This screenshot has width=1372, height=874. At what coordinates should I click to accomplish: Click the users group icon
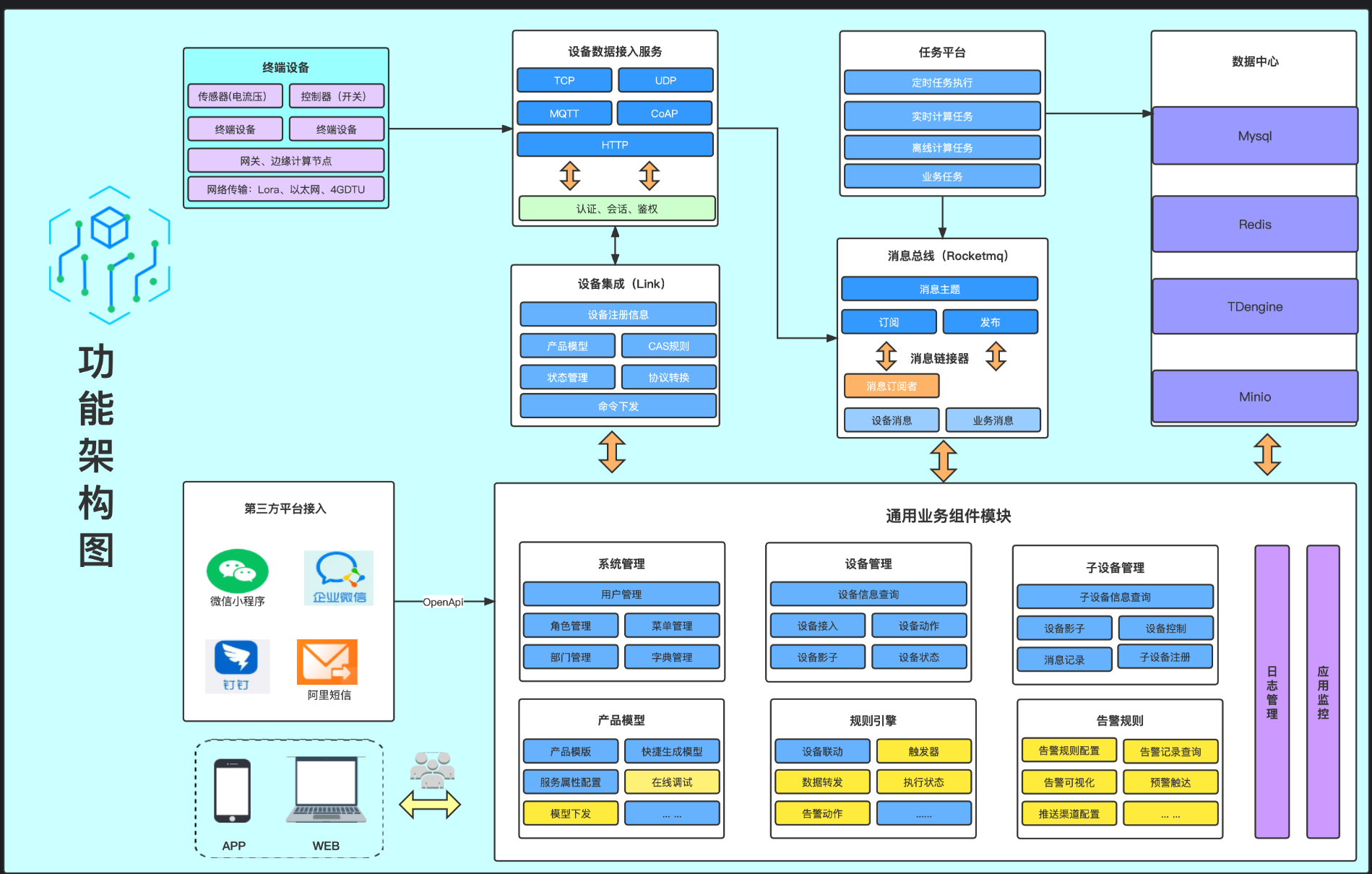tap(432, 770)
